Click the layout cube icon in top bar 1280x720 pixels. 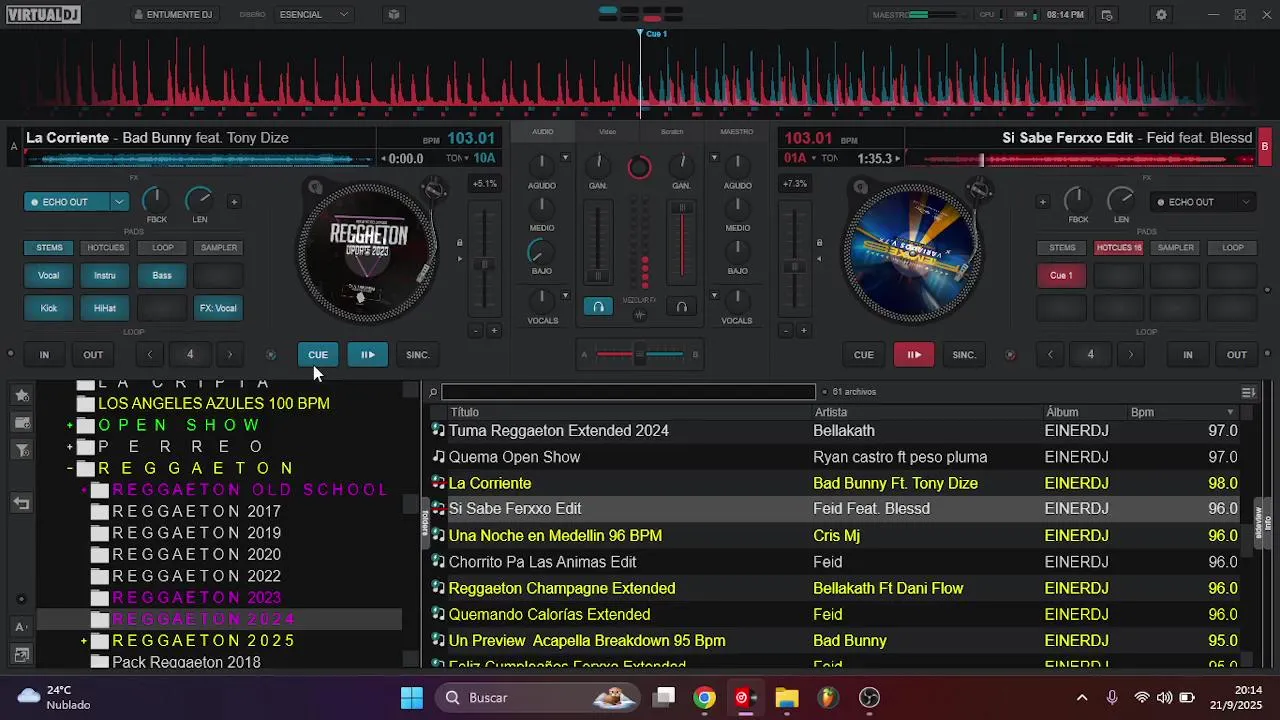pos(394,15)
